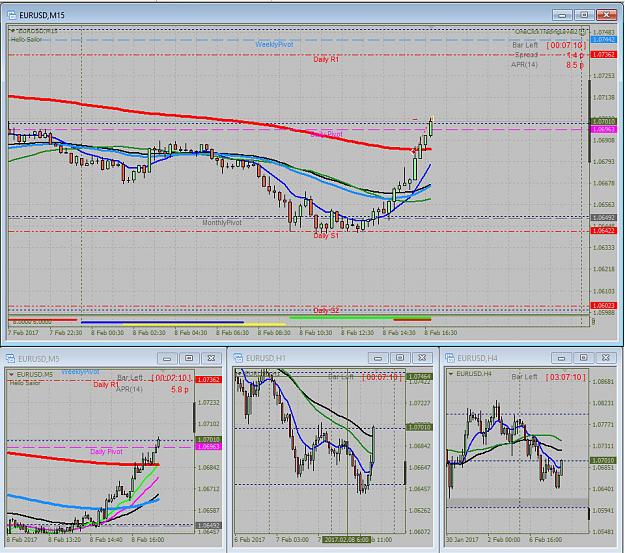The image size is (625, 553).
Task: Click the EURUSD,H1 window chart icon
Action: (238, 358)
